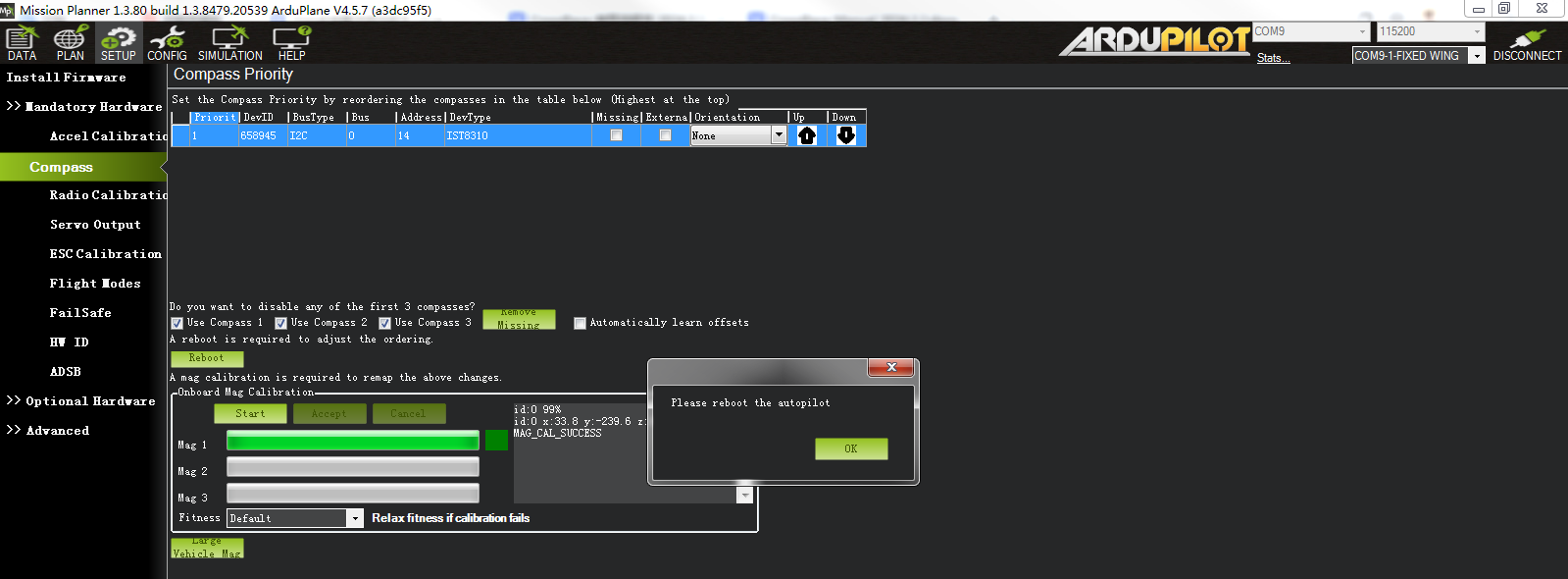Enable Automatically learn offsets checkbox
This screenshot has width=1568, height=579.
(x=580, y=323)
